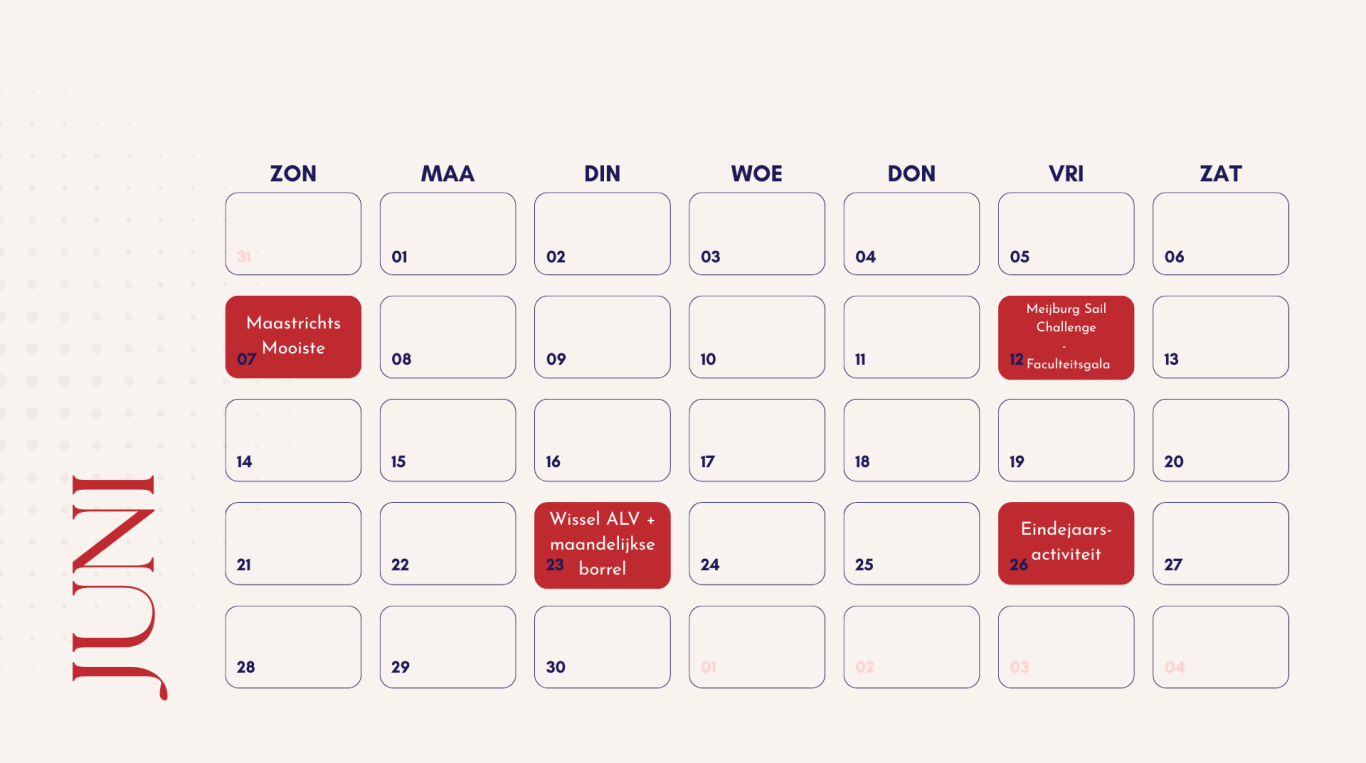Click the JUNI month title
The width and height of the screenshot is (1366, 763).
tap(115, 587)
